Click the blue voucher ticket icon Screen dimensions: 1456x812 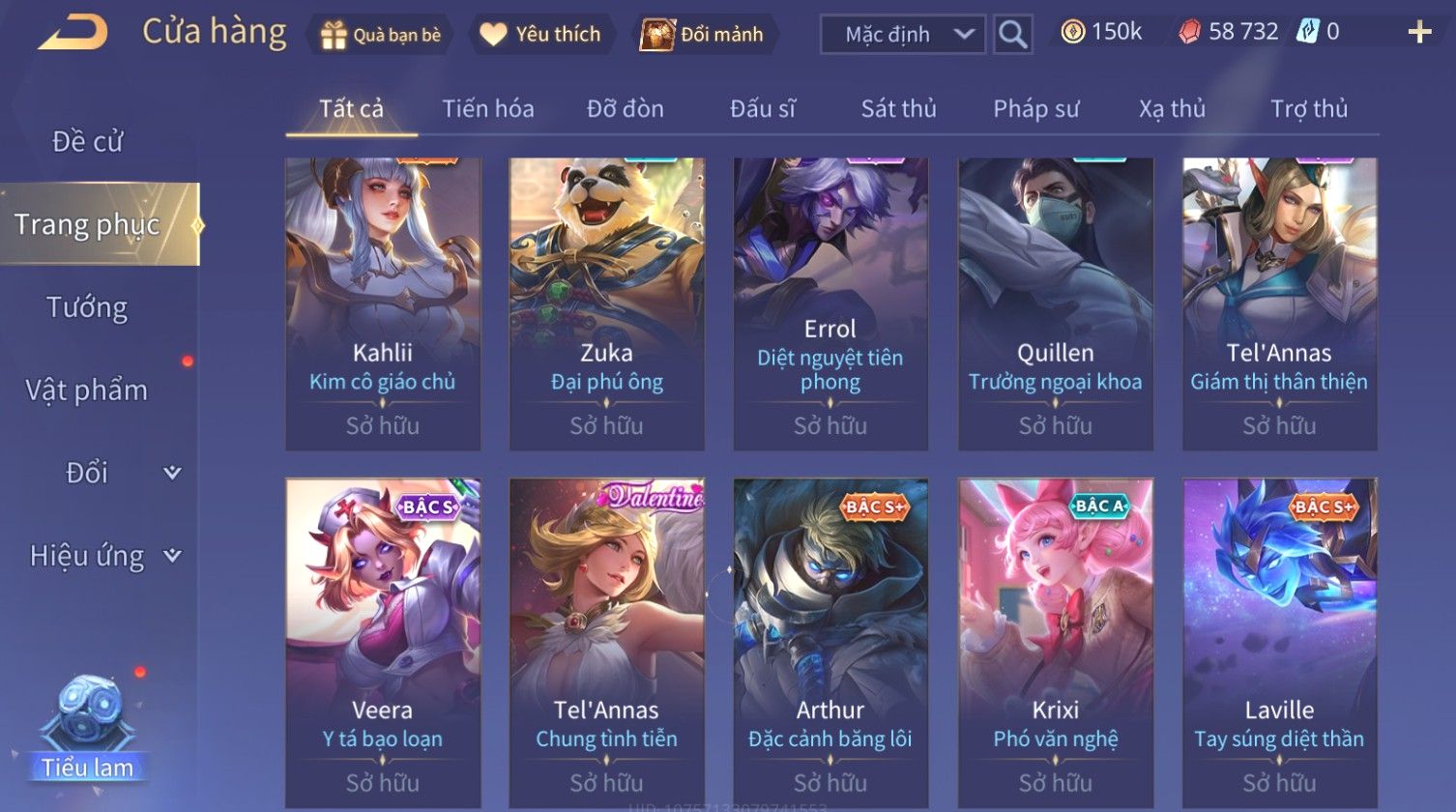[x=1306, y=32]
